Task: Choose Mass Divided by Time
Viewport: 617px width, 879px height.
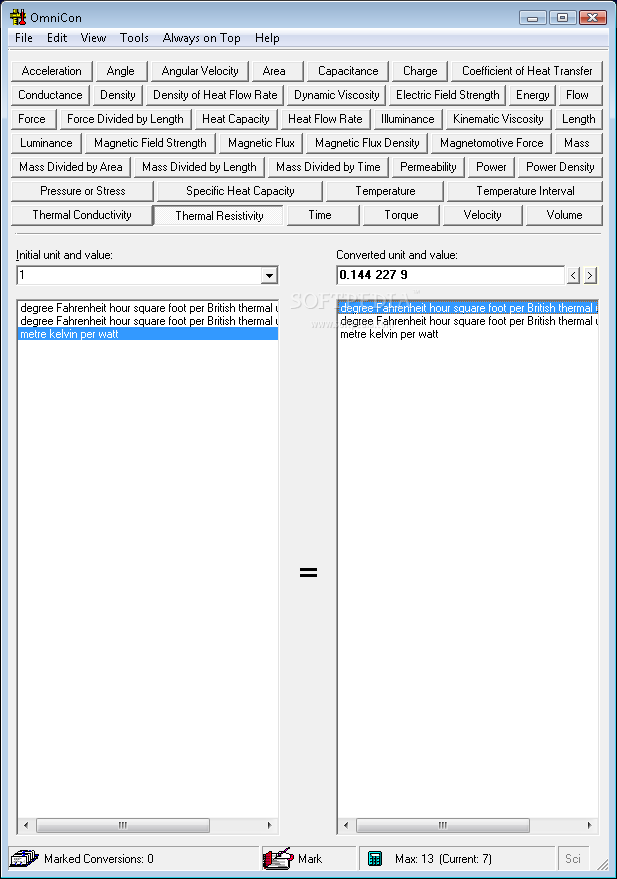Action: click(328, 168)
